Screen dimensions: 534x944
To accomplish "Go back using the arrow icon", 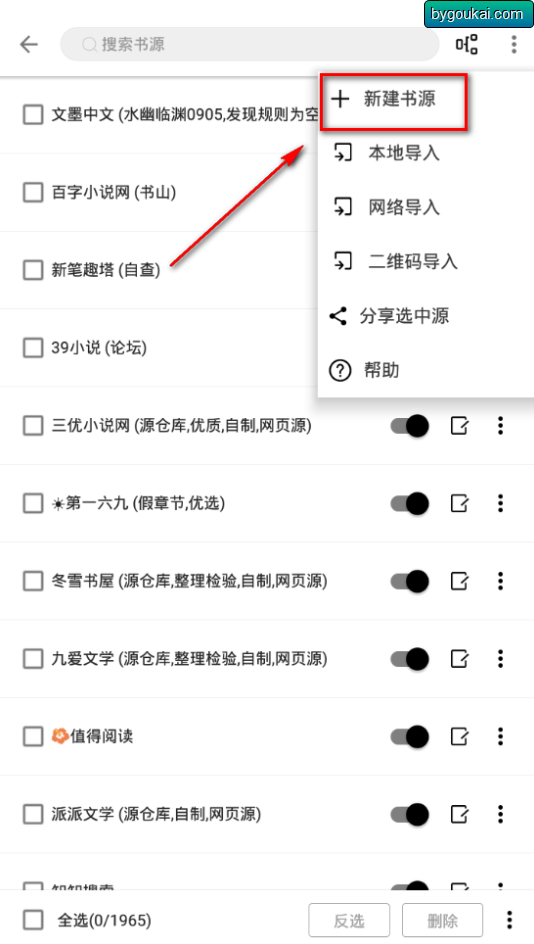I will click(29, 44).
